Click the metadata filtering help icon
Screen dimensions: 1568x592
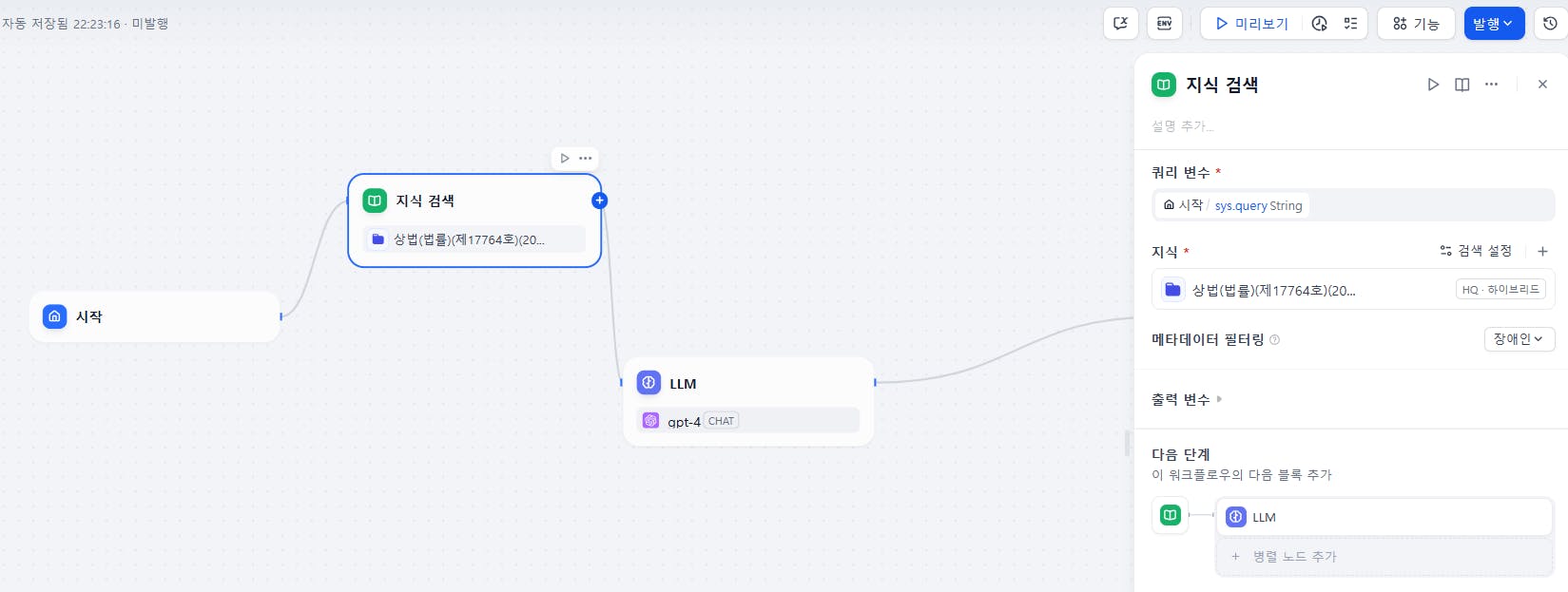[x=1274, y=340]
